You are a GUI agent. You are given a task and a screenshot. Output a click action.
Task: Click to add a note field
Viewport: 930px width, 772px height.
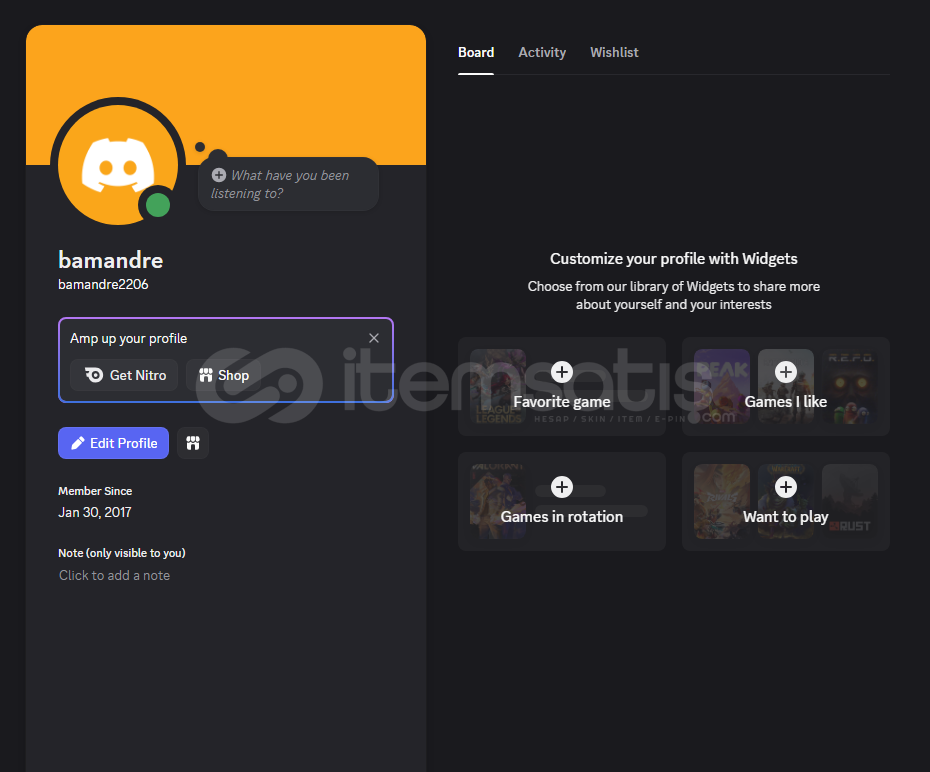pos(115,575)
